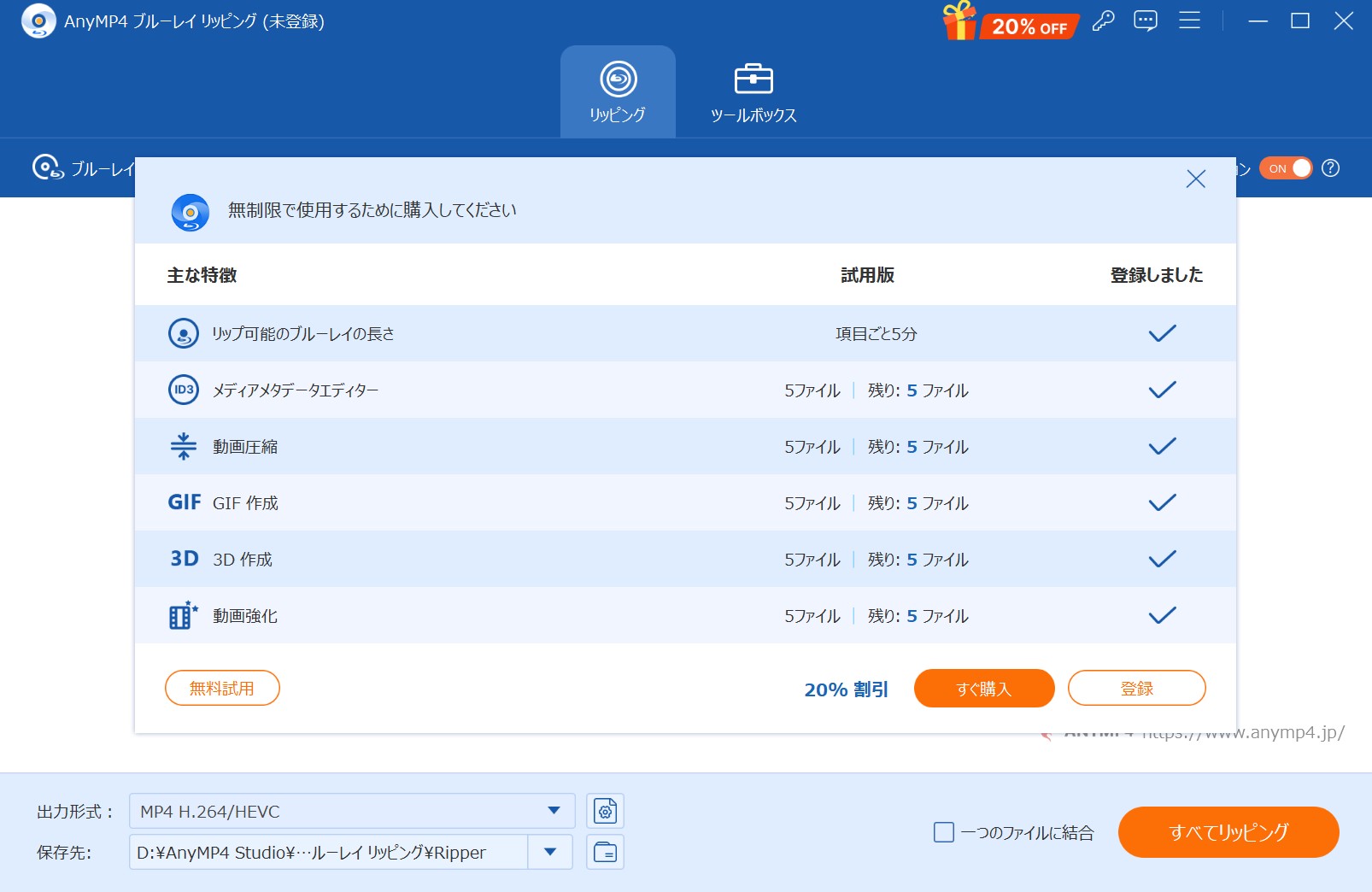Click the load Blu-ray disc icon
The height and width of the screenshot is (892, 1372).
[x=47, y=168]
